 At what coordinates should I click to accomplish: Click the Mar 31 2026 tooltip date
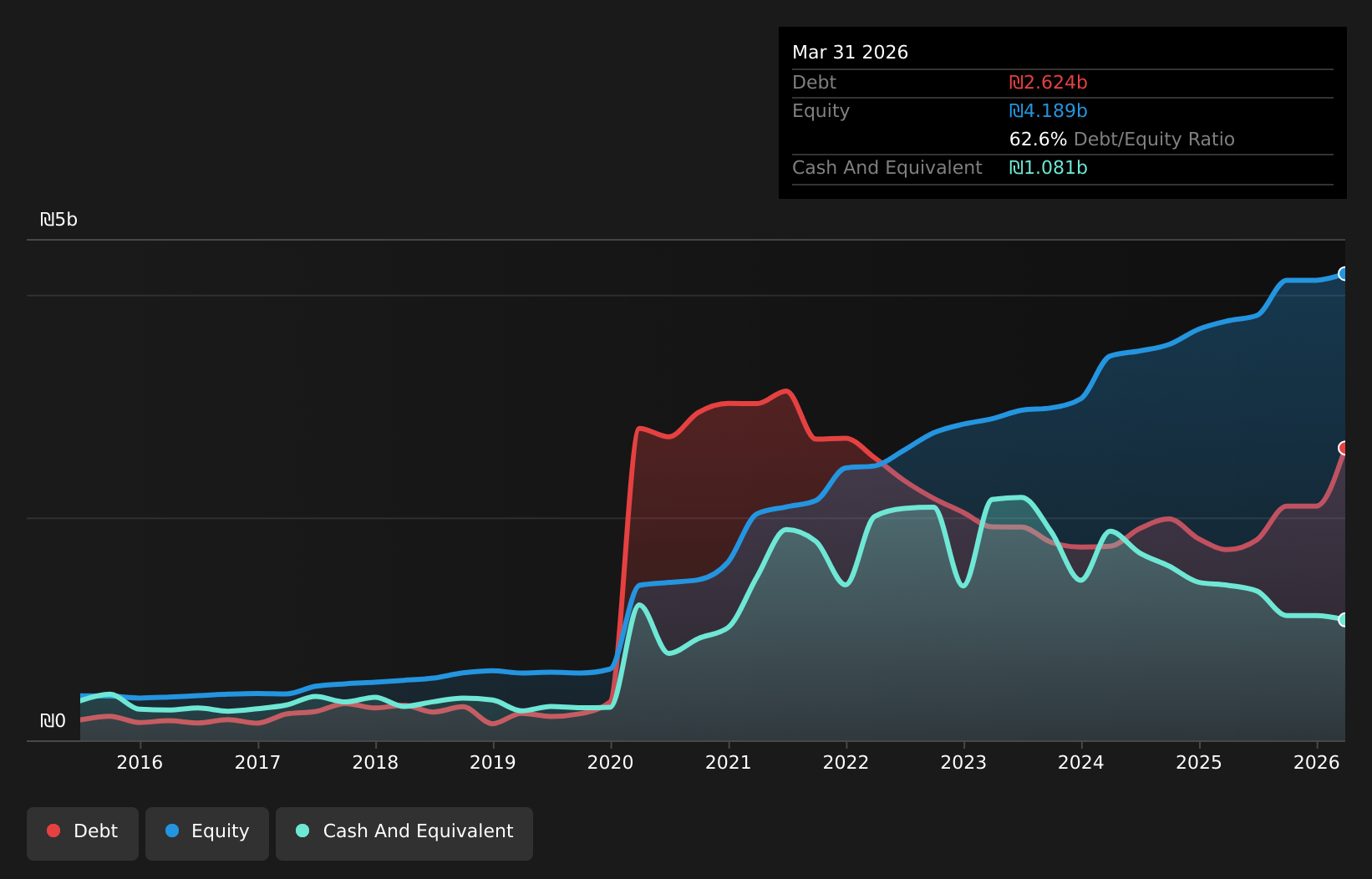(850, 53)
